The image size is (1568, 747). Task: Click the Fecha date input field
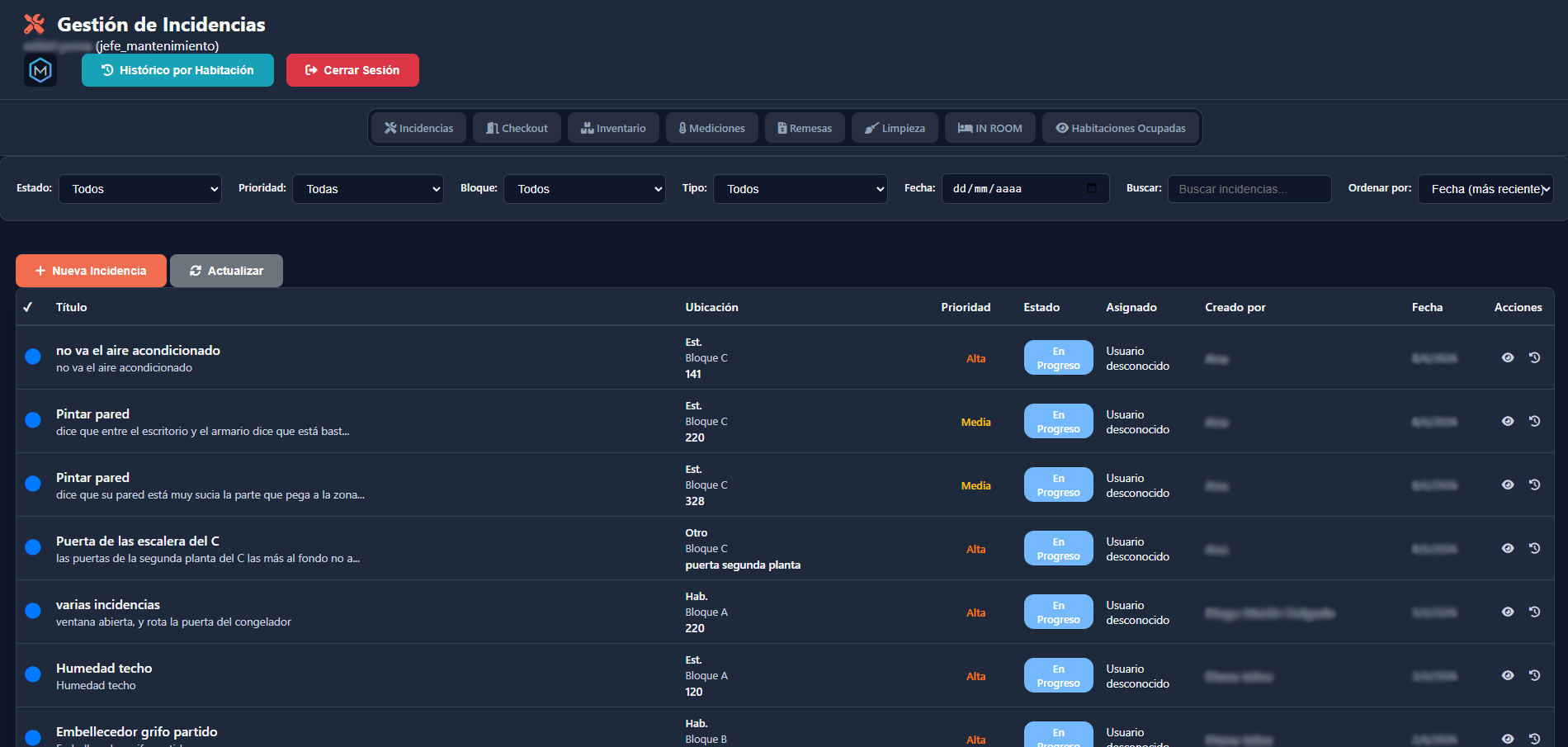(x=1026, y=189)
